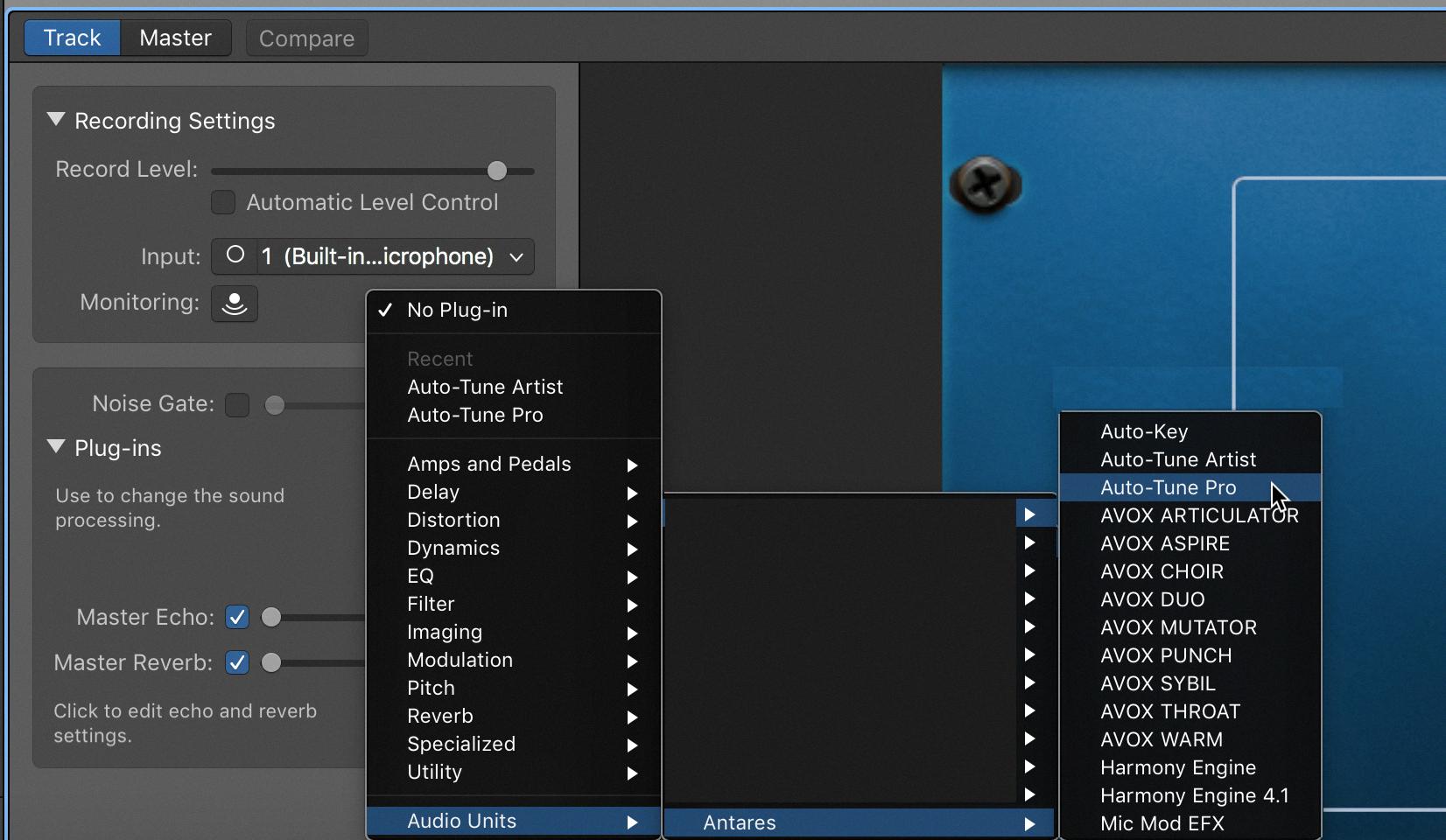Viewport: 1446px width, 840px height.
Task: Expand the Delay submenu
Action: coord(514,492)
